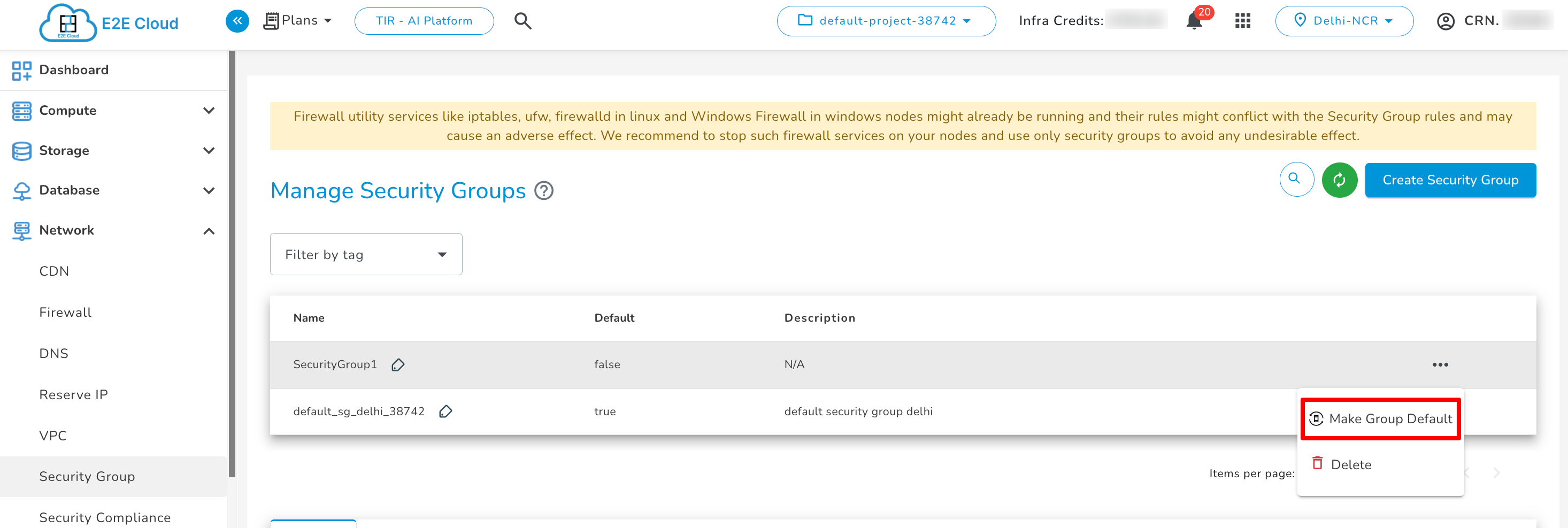The image size is (1568, 528).
Task: Open the TIR - AI Platform button
Action: (424, 21)
